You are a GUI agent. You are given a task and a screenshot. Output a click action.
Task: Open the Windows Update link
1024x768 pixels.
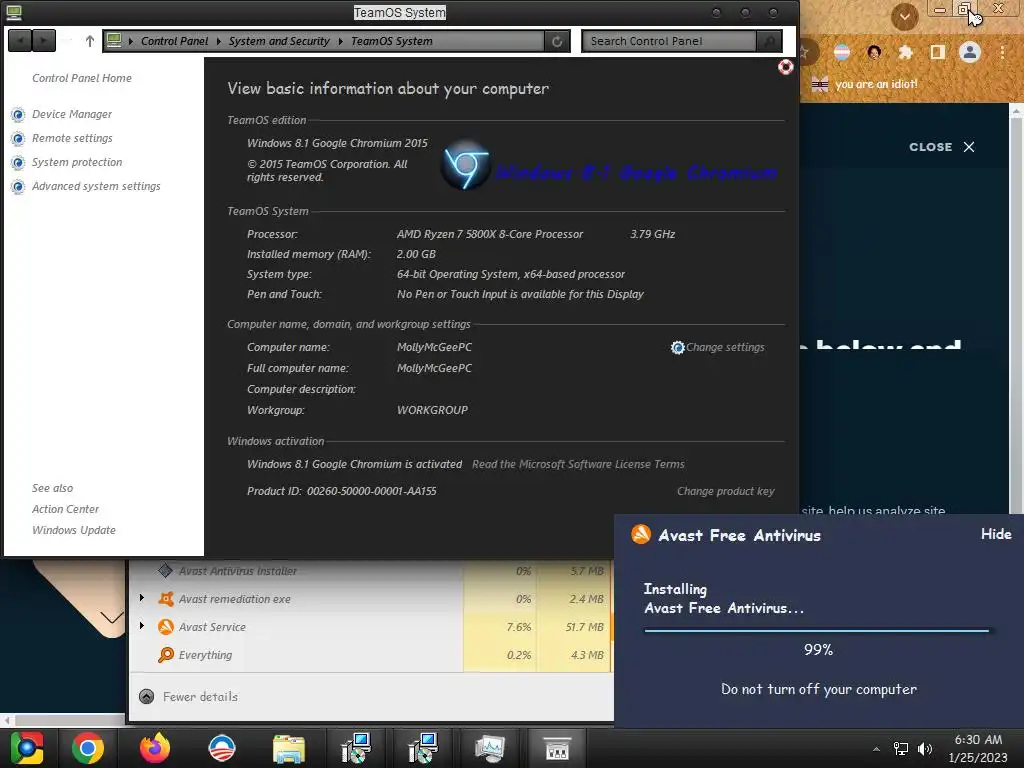74,530
